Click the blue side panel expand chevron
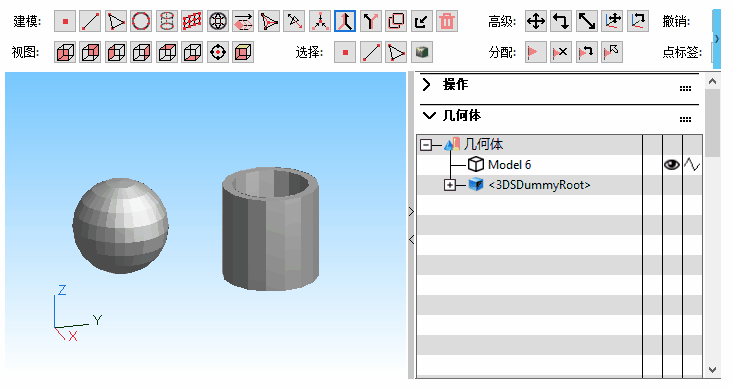732x388 pixels. 717,39
